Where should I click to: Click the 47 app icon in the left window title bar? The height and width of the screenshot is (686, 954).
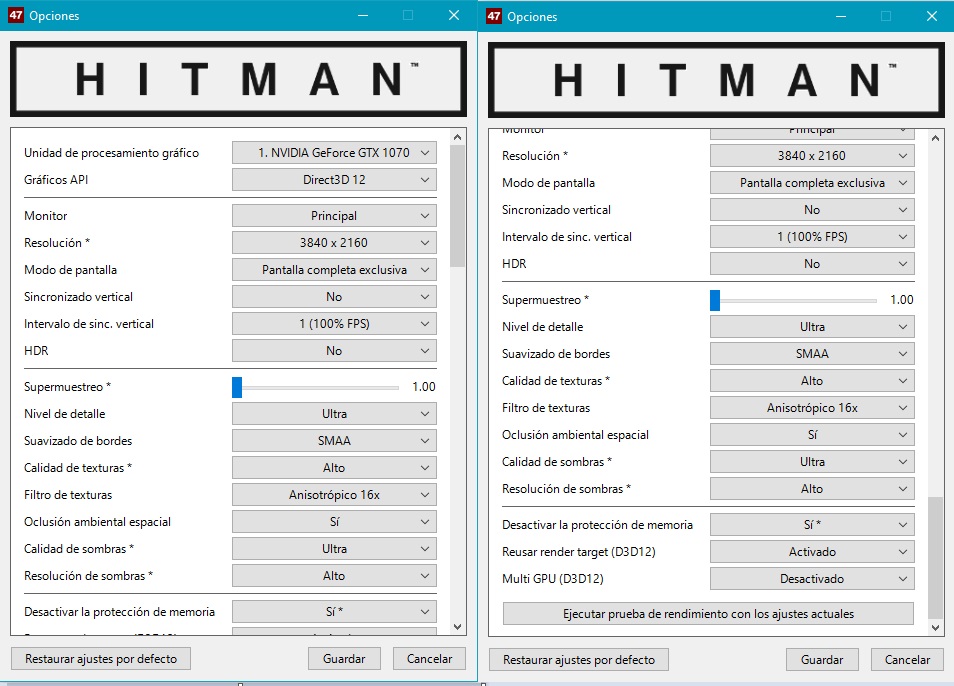tap(16, 15)
